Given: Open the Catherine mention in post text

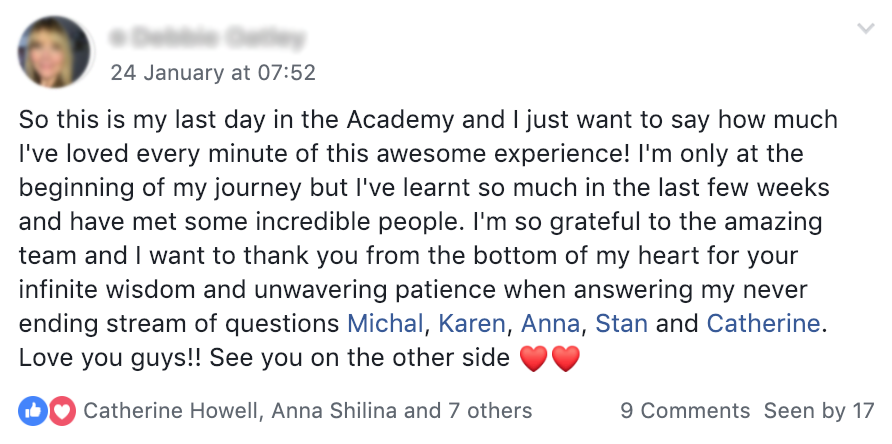Looking at the screenshot, I should (x=763, y=324).
